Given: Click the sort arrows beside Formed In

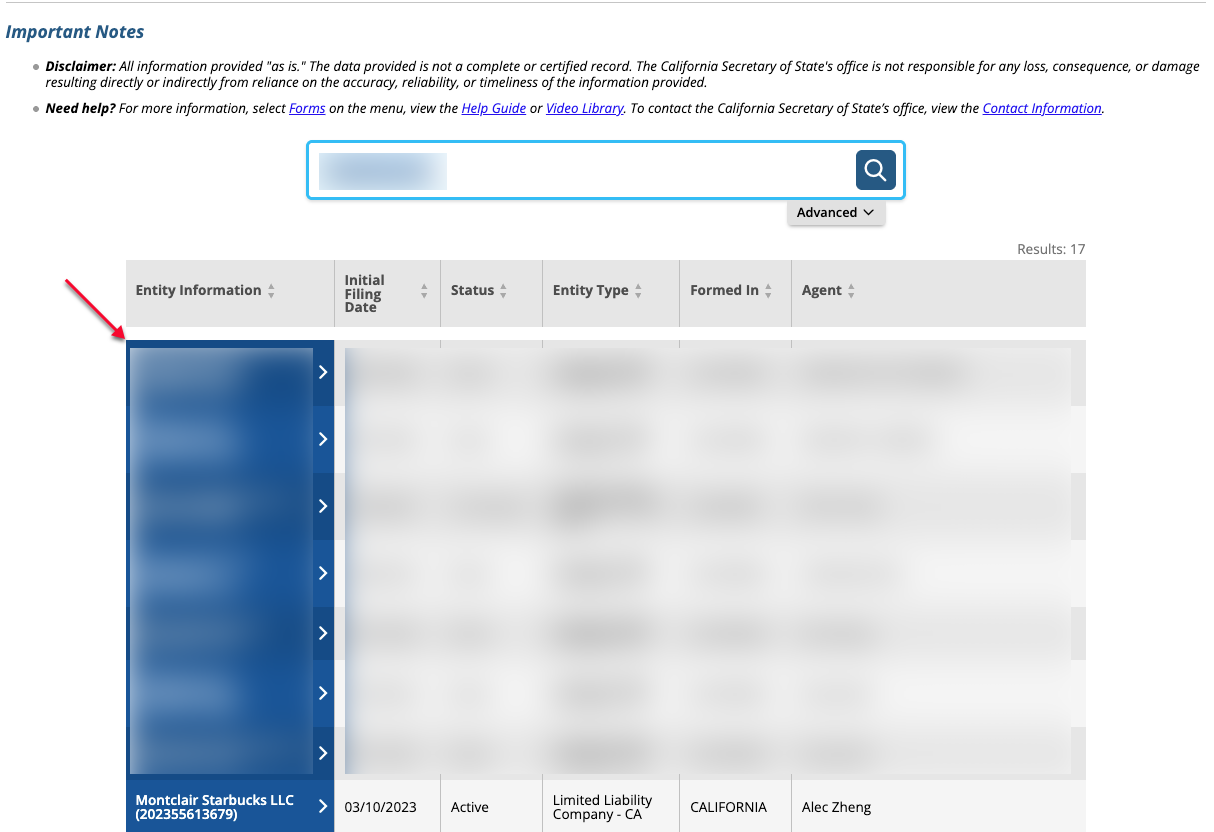Looking at the screenshot, I should [768, 291].
